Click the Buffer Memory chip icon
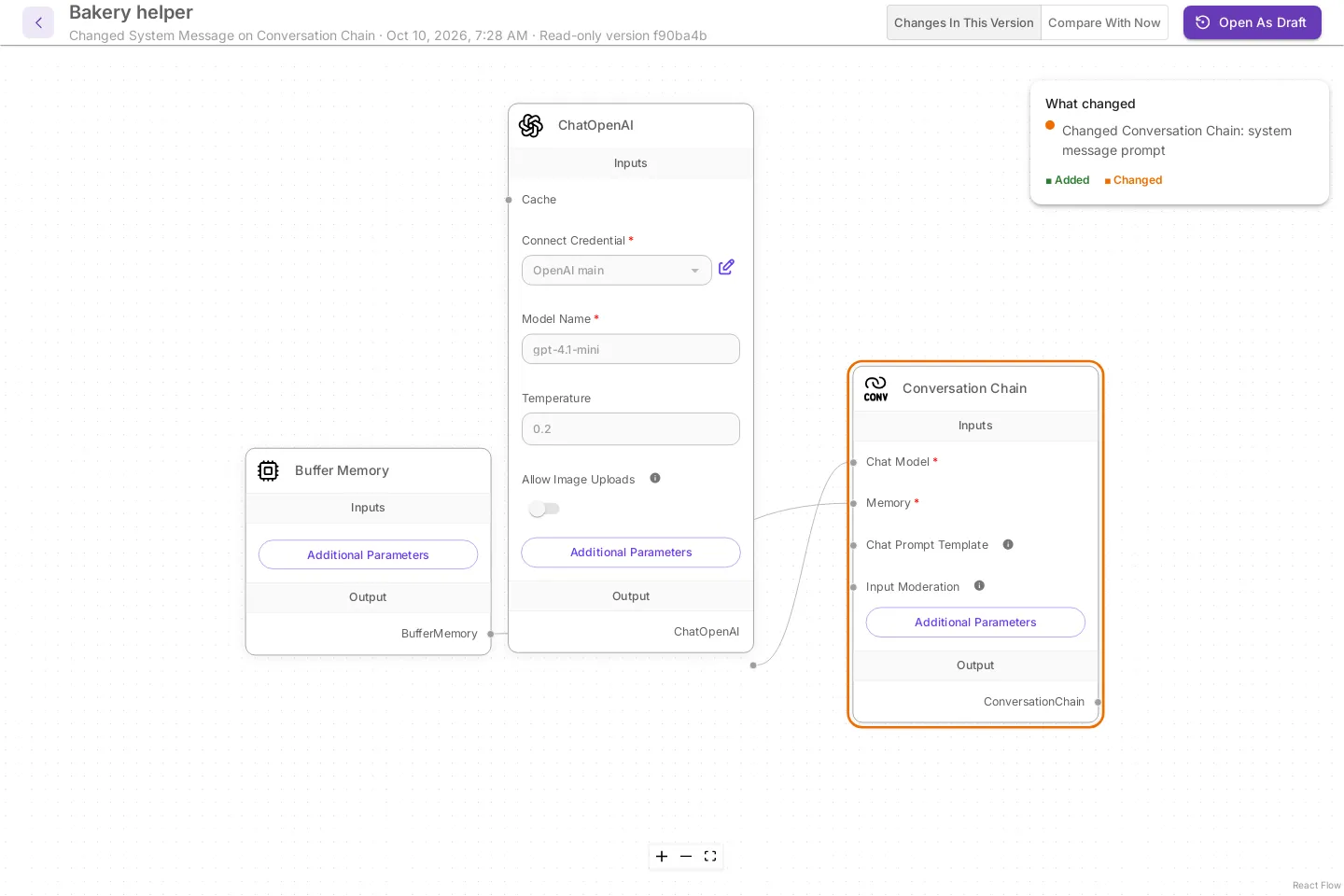 click(x=268, y=470)
